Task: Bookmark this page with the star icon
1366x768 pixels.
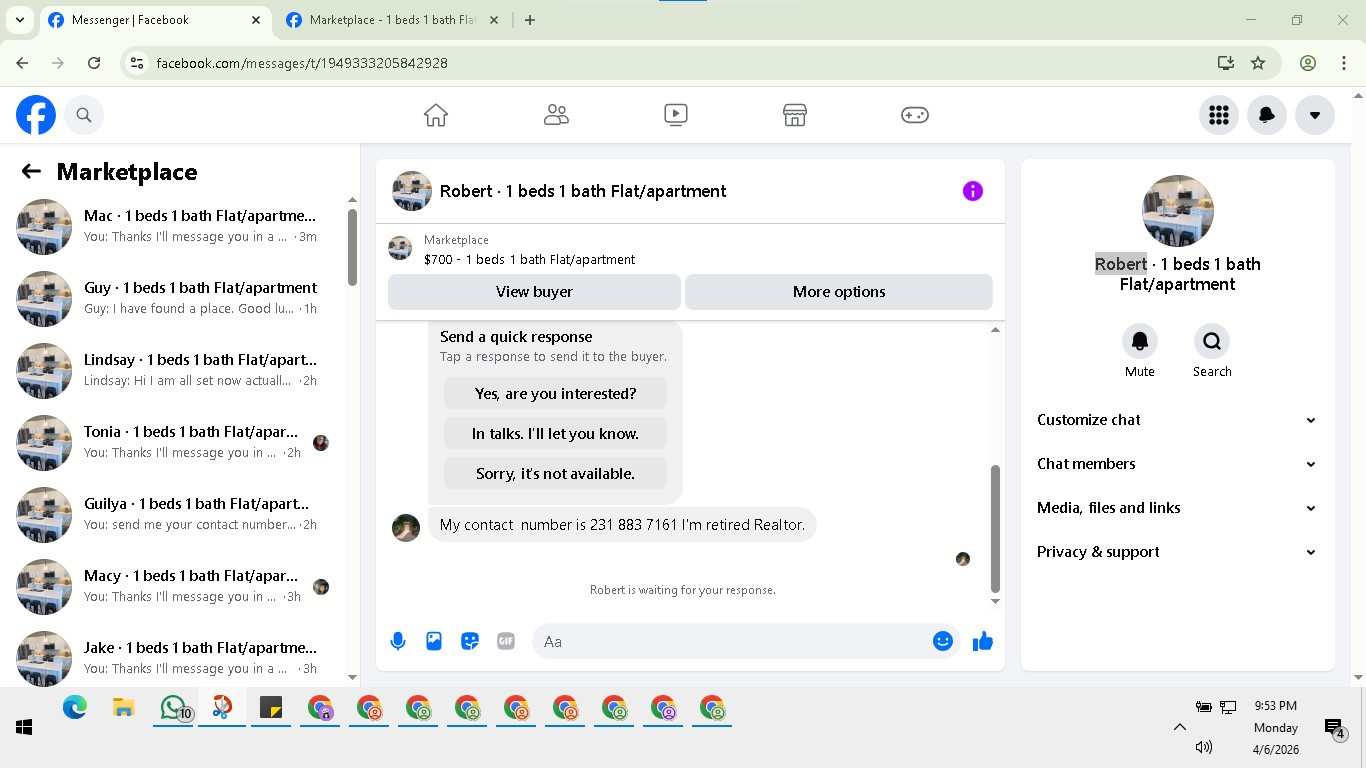Action: (1258, 63)
